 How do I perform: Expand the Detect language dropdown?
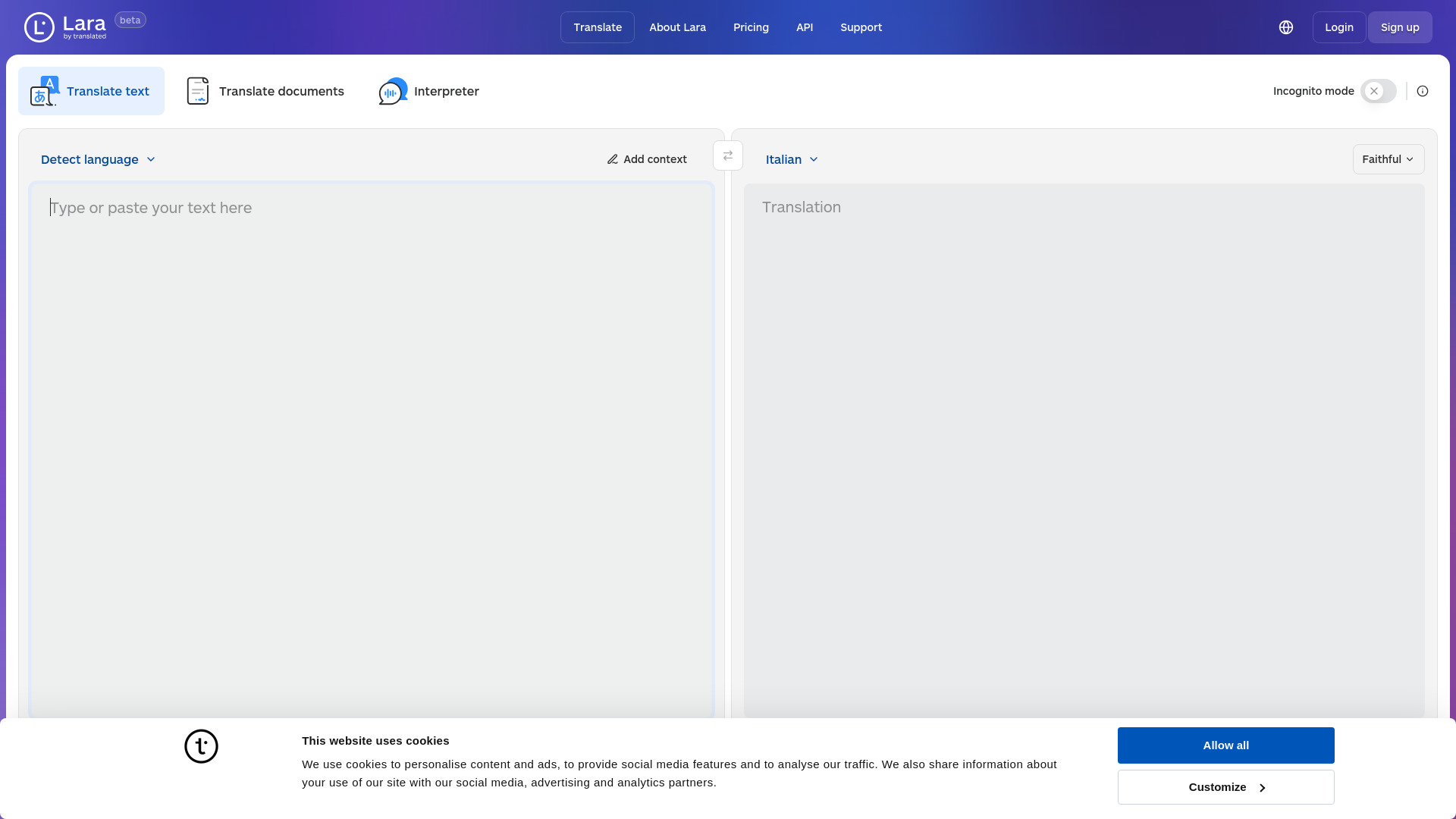(x=98, y=159)
